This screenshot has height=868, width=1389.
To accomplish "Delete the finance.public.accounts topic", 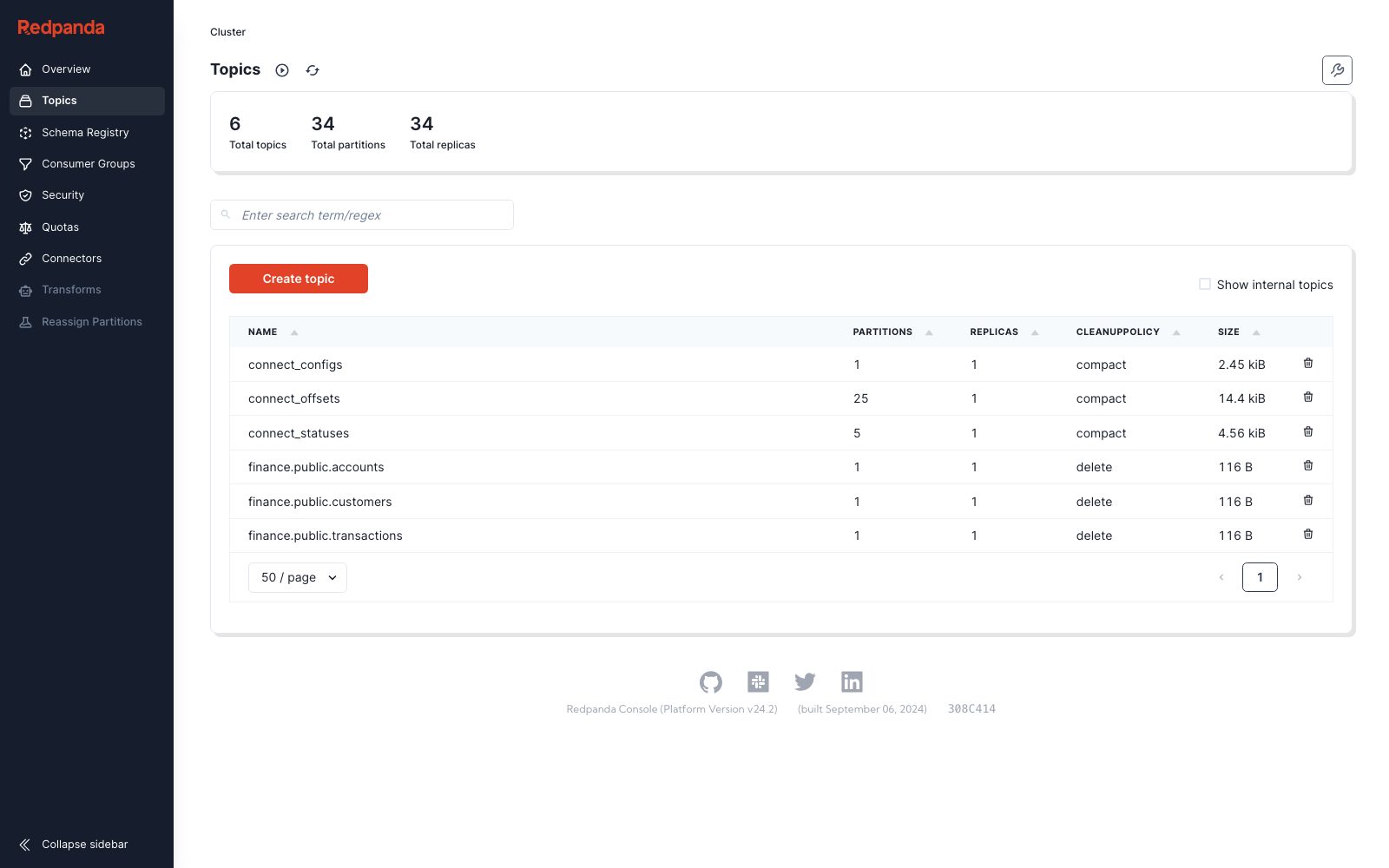I will pyautogui.click(x=1308, y=466).
